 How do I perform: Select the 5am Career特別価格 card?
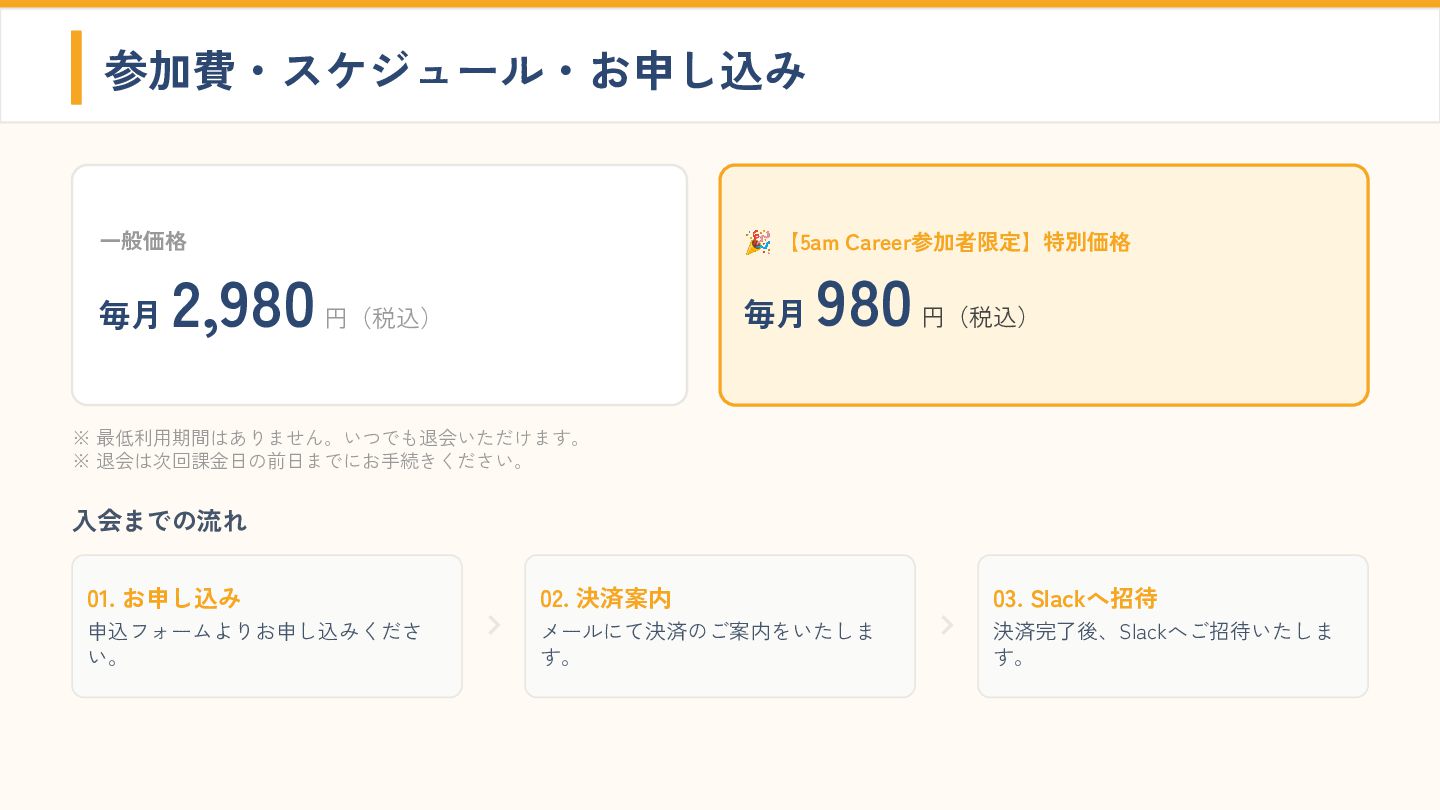(1043, 285)
